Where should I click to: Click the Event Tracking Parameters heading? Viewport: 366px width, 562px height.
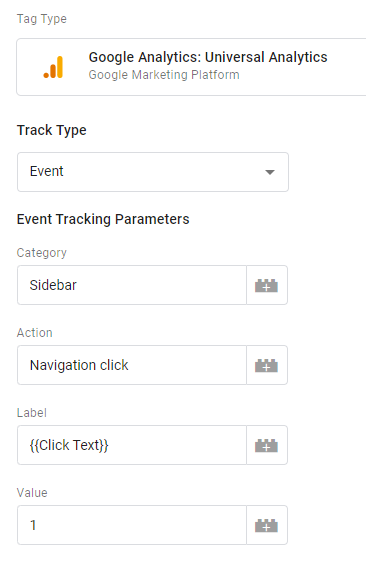(x=103, y=219)
